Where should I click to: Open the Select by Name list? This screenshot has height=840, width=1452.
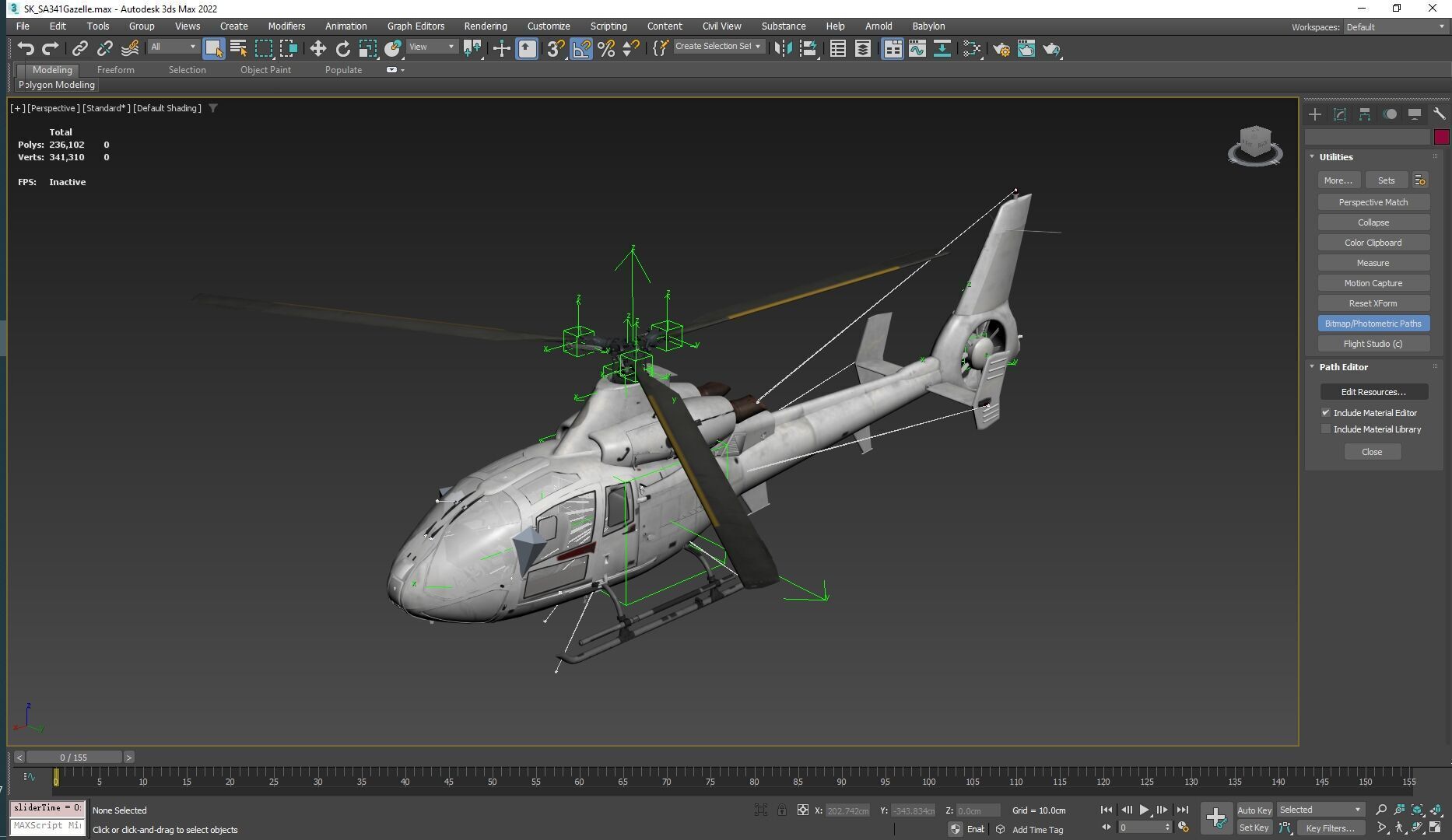pyautogui.click(x=239, y=49)
